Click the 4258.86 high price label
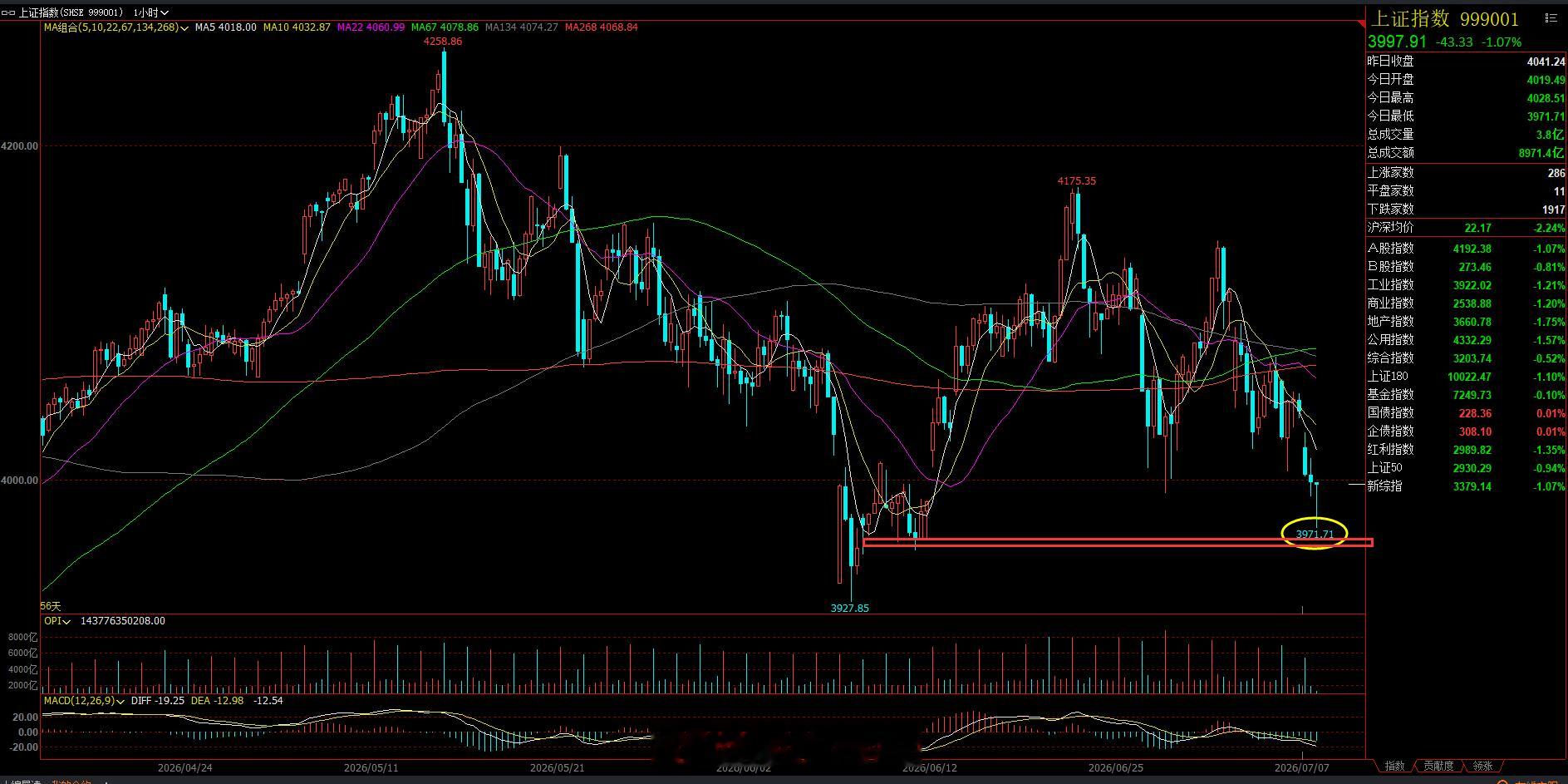This screenshot has width=1568, height=784. (x=443, y=42)
